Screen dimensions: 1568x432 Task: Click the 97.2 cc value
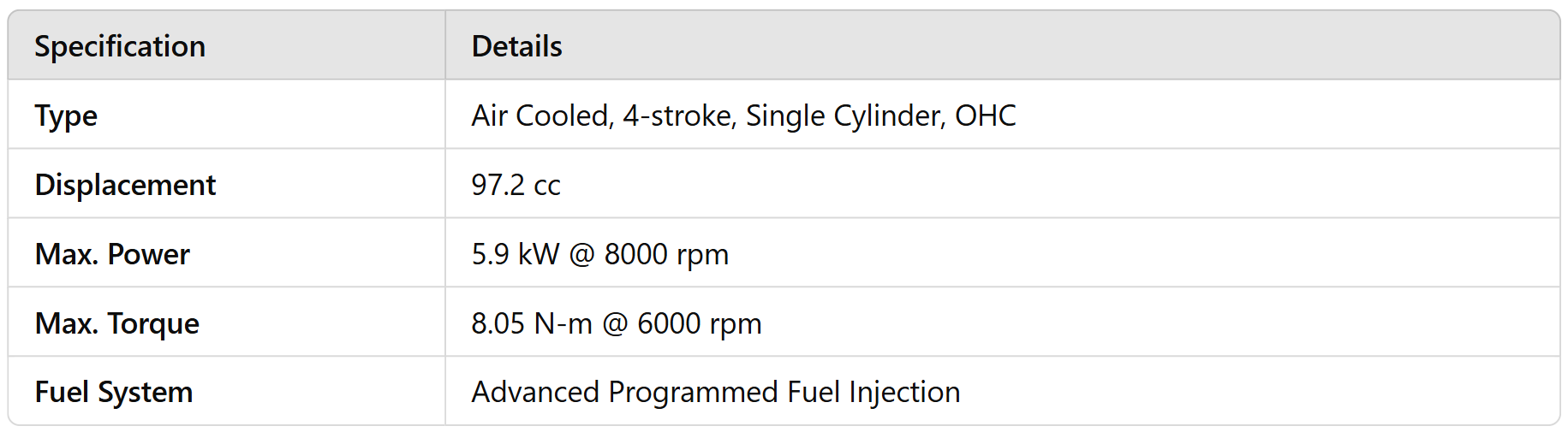tap(516, 185)
